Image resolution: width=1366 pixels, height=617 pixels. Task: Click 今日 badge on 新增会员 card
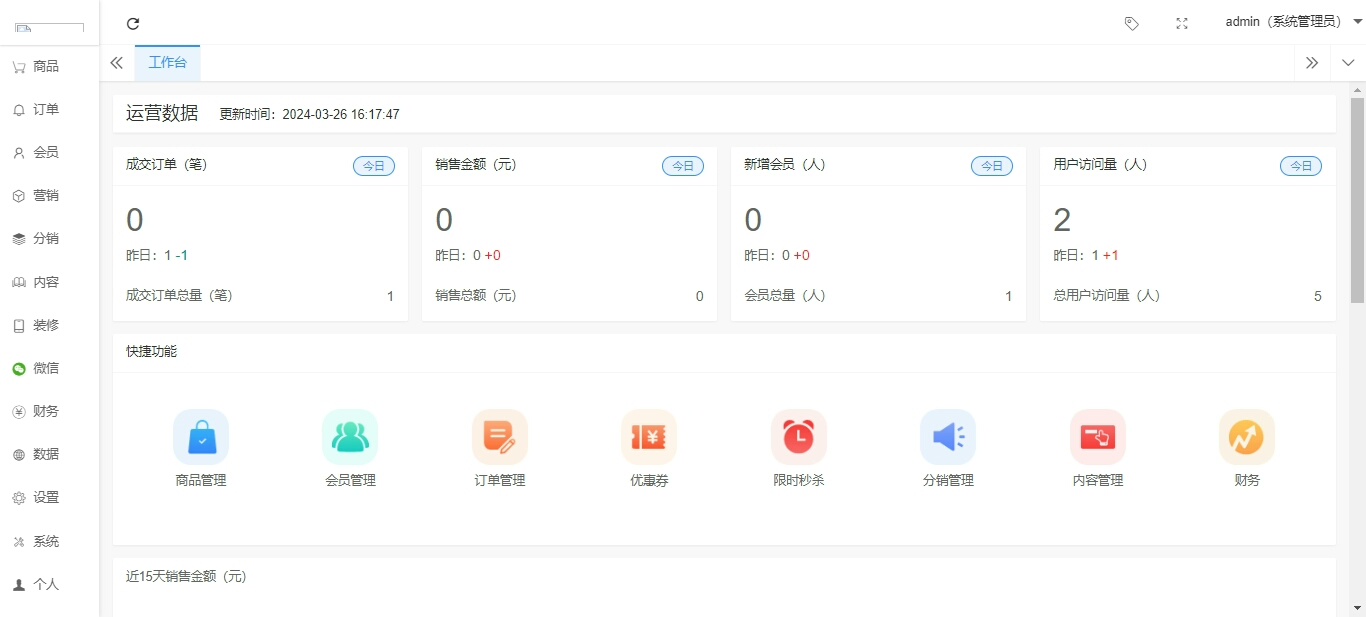[992, 166]
